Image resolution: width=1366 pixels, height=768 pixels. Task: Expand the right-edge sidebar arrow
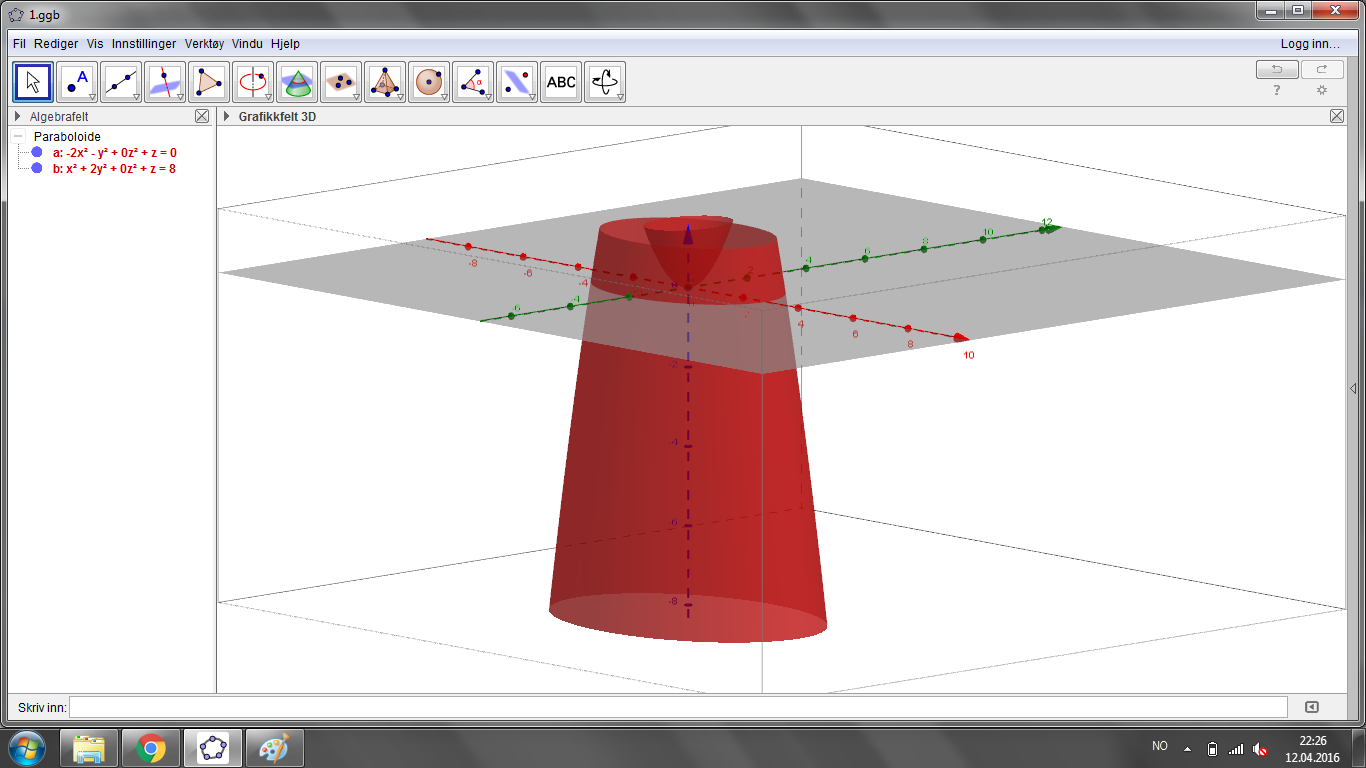click(1353, 389)
